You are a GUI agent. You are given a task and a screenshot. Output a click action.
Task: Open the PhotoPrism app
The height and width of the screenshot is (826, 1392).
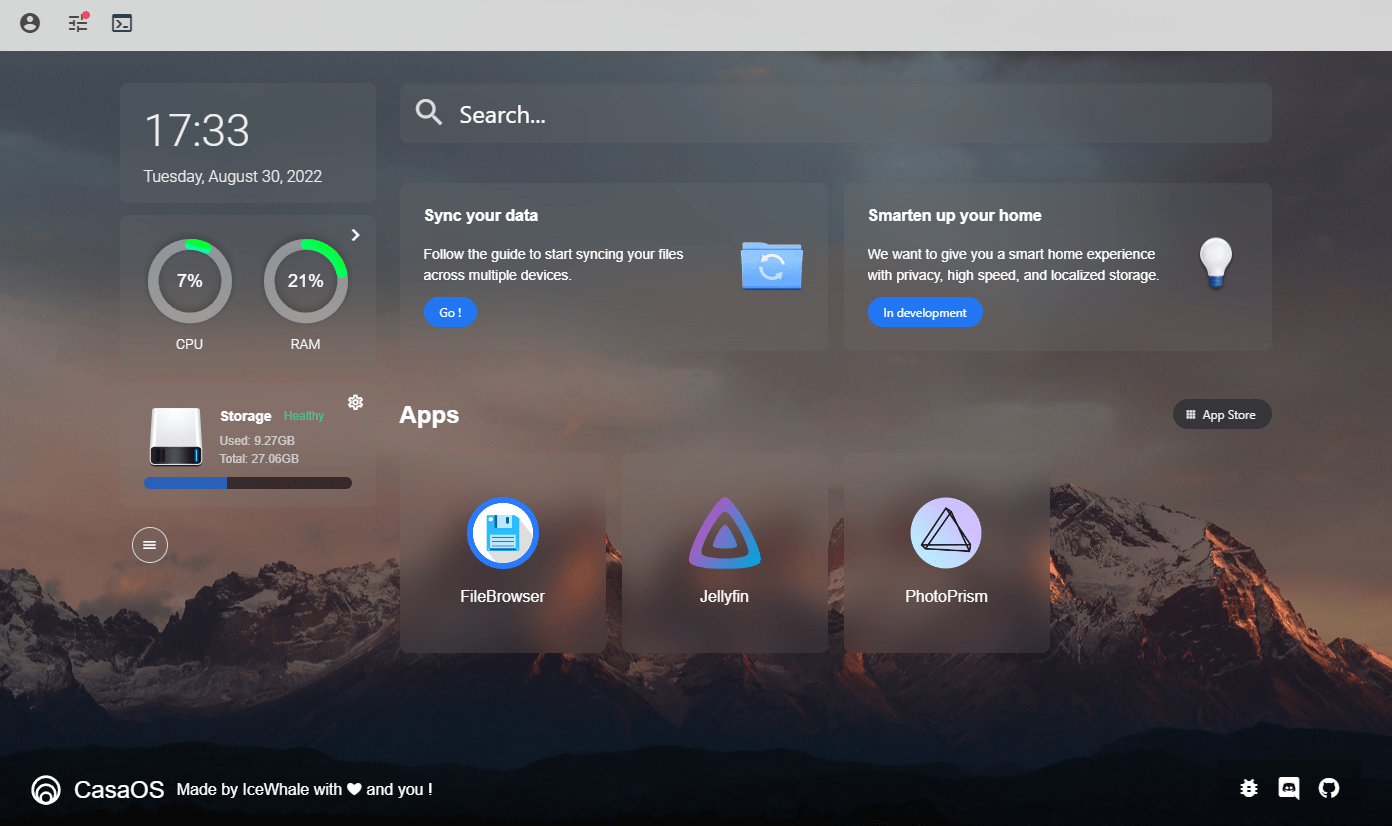click(x=946, y=552)
